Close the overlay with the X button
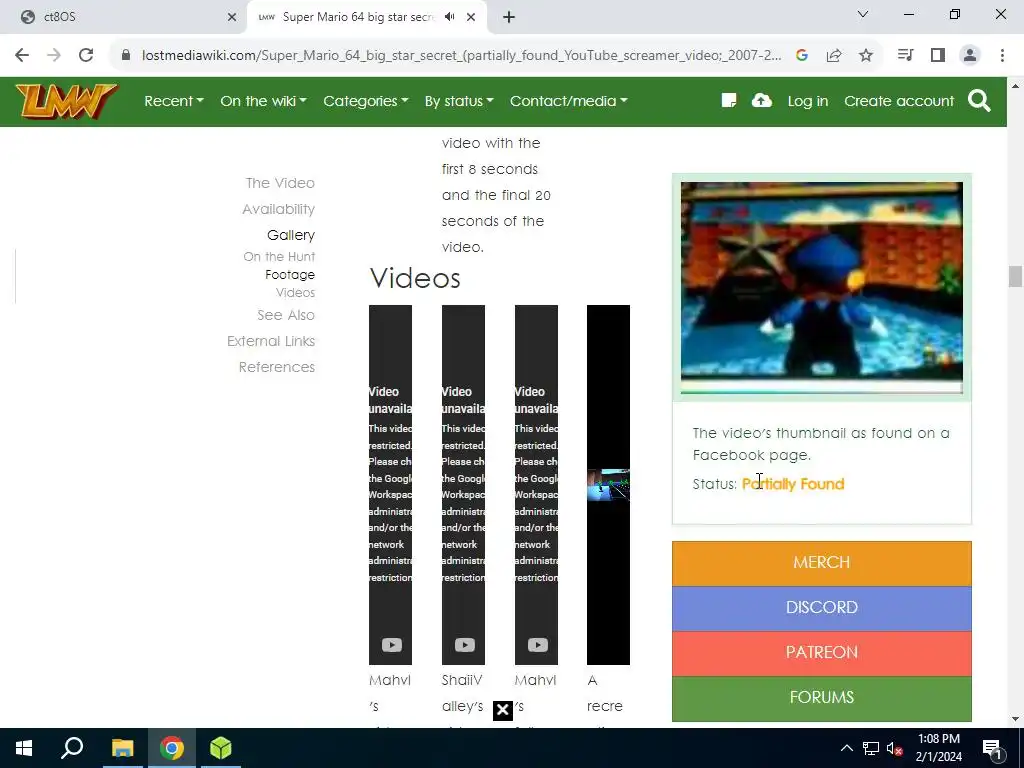 coord(502,711)
